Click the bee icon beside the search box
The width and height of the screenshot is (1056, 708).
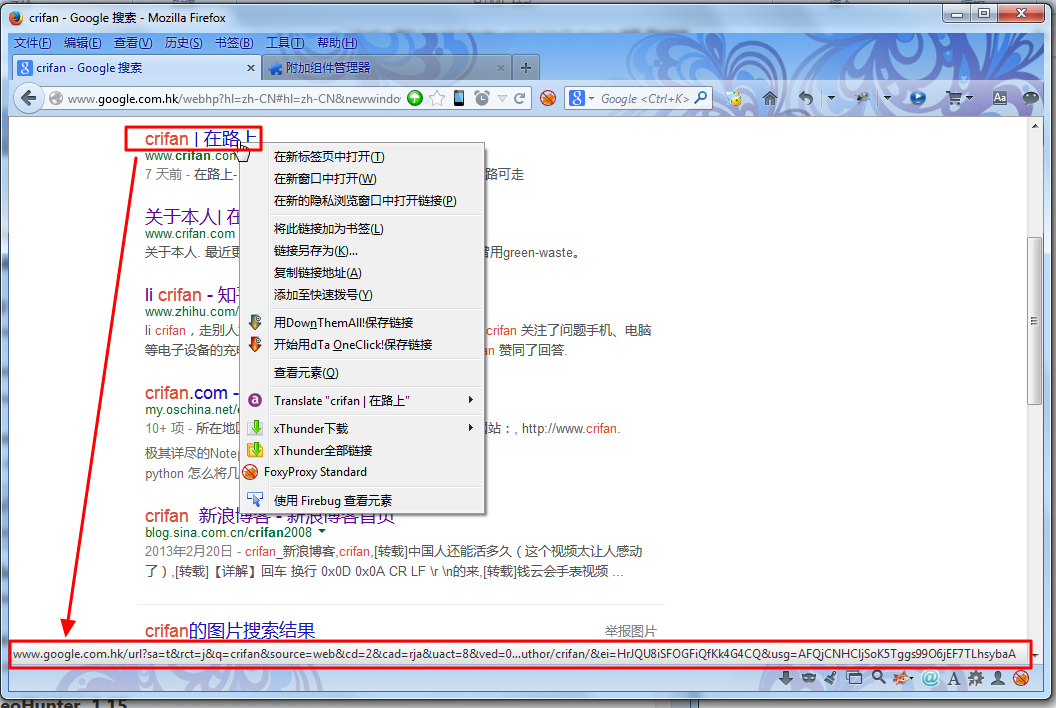734,98
